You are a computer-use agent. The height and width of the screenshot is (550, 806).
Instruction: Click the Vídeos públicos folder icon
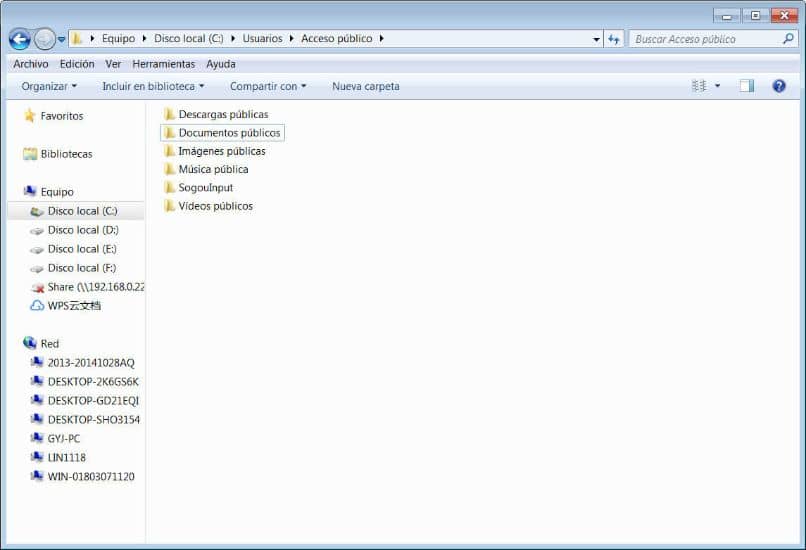click(x=169, y=206)
